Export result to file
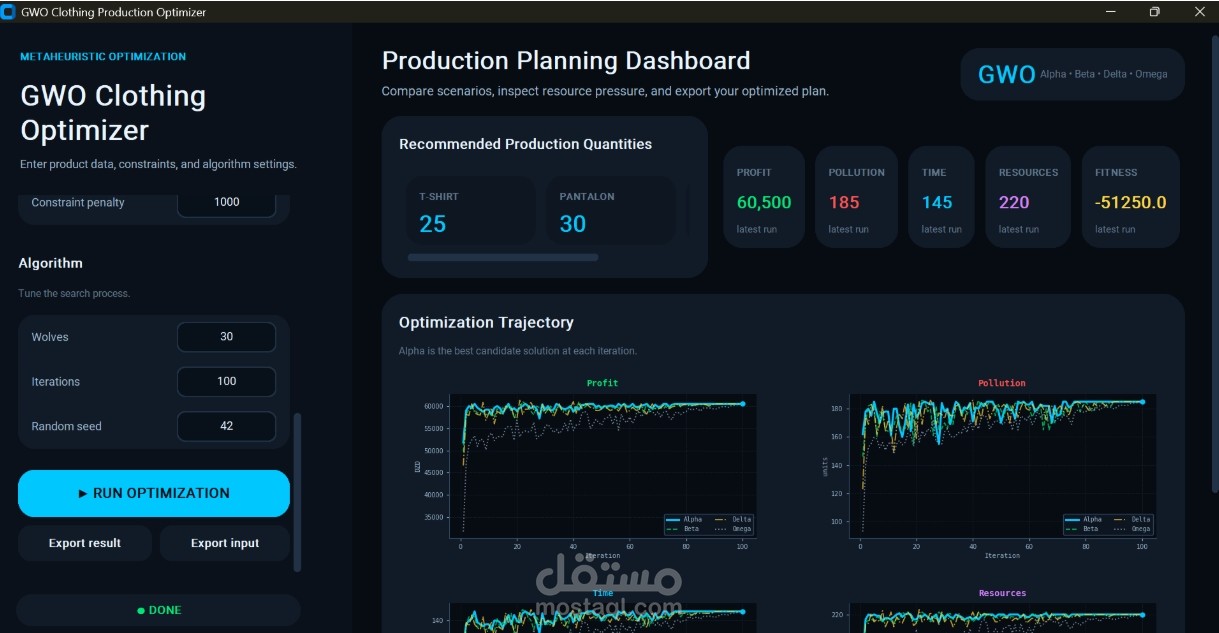The image size is (1219, 633). (x=85, y=543)
